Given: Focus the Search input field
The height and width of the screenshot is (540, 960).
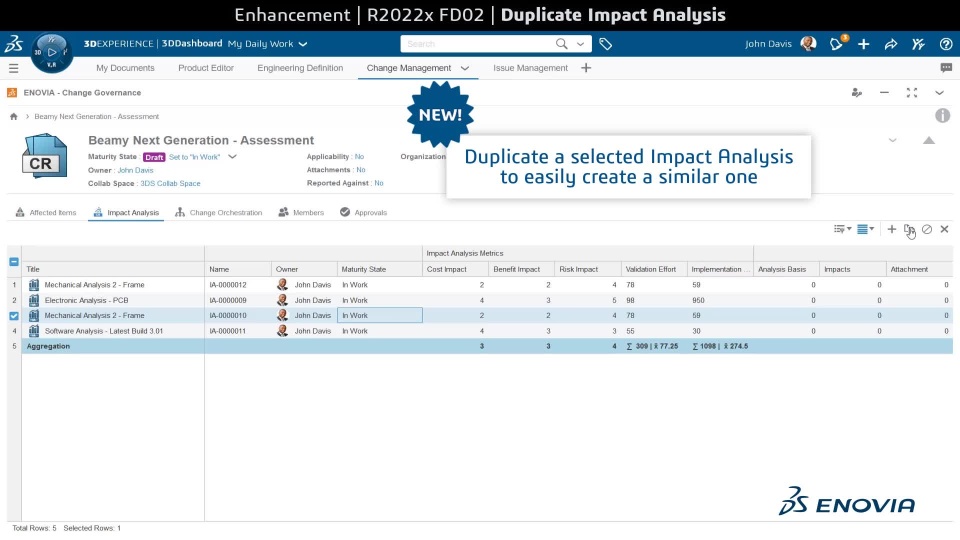Looking at the screenshot, I should pyautogui.click(x=478, y=44).
